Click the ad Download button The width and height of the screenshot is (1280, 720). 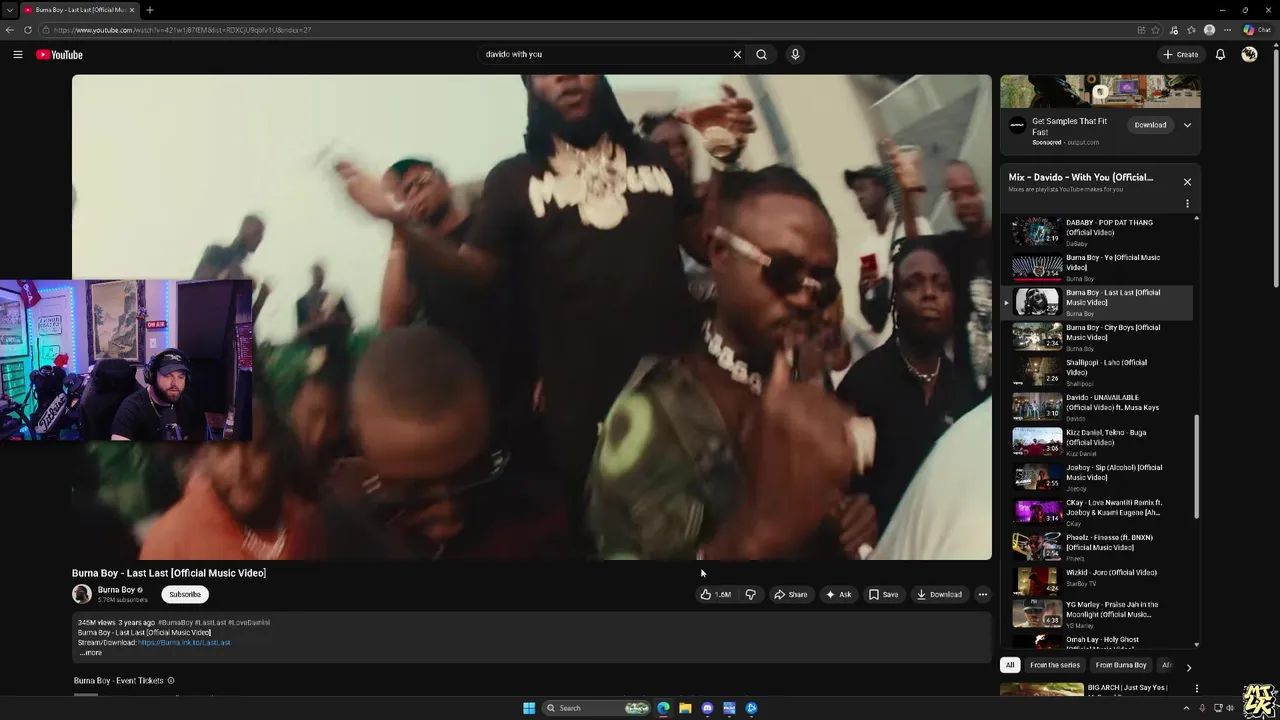click(1150, 125)
